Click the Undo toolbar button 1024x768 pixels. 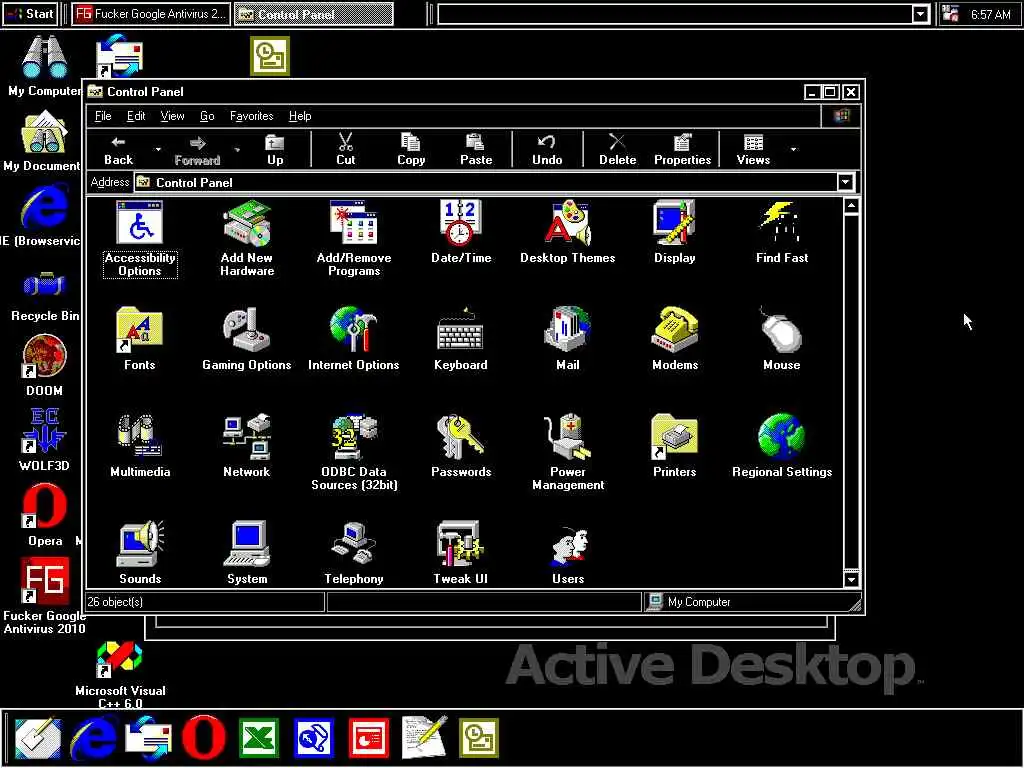click(x=547, y=150)
